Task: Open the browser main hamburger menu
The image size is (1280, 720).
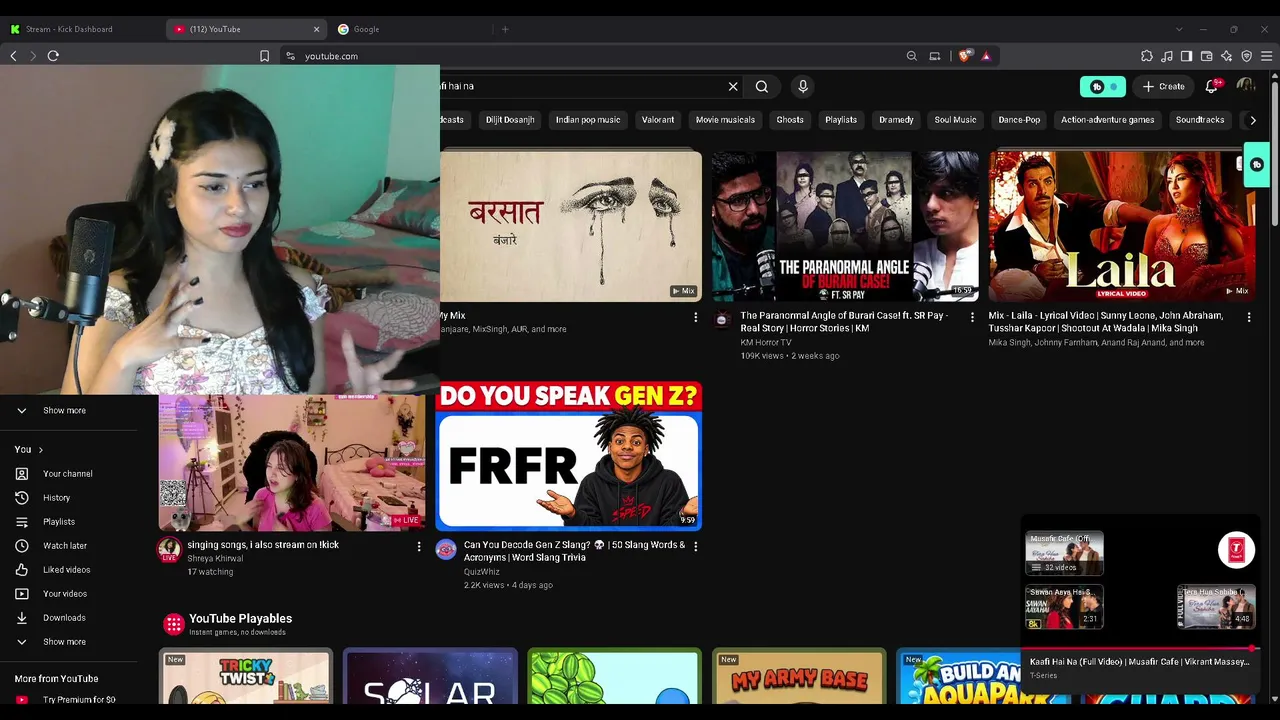Action: pyautogui.click(x=1266, y=56)
